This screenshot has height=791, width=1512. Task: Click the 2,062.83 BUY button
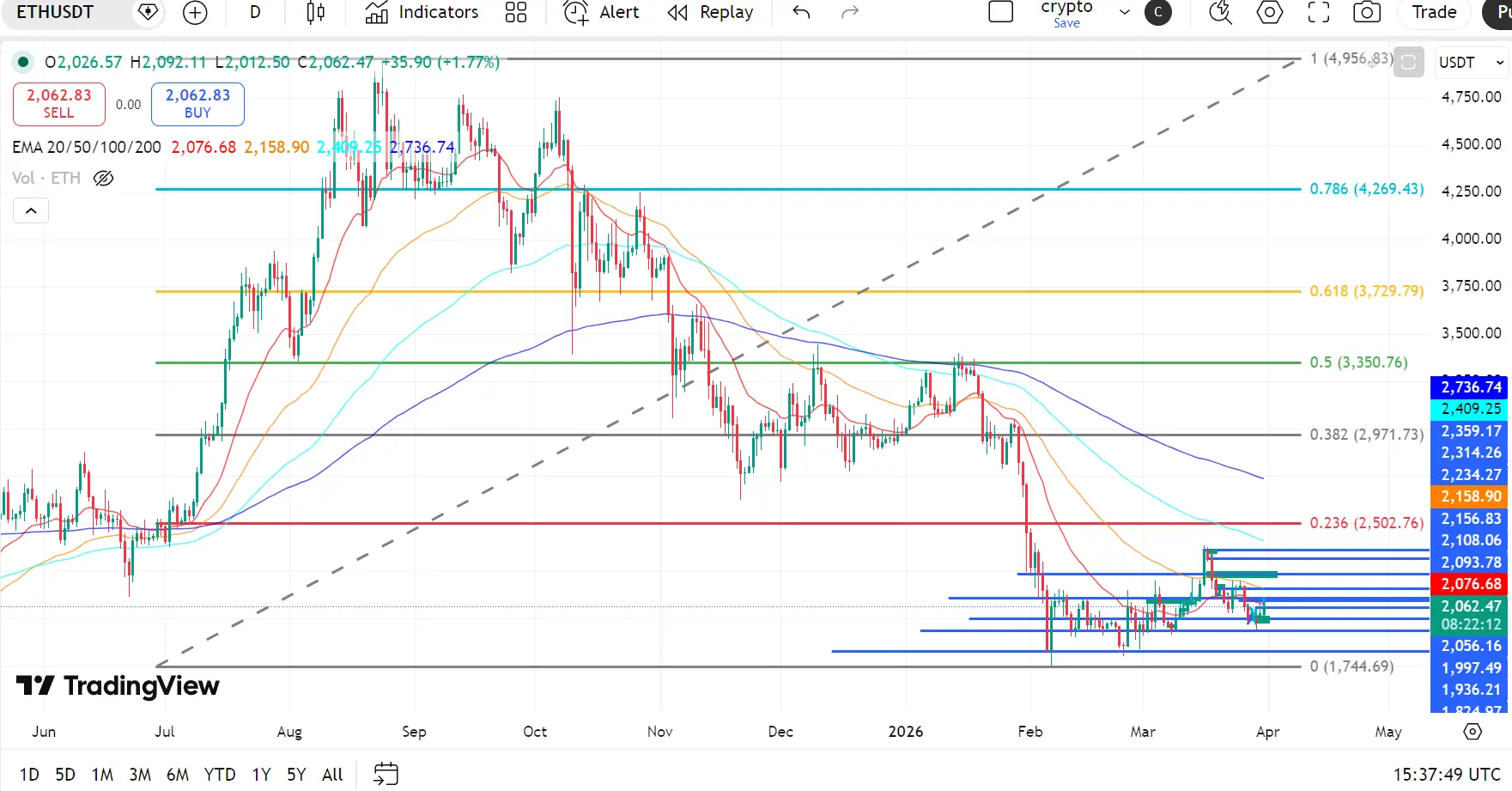tap(197, 104)
